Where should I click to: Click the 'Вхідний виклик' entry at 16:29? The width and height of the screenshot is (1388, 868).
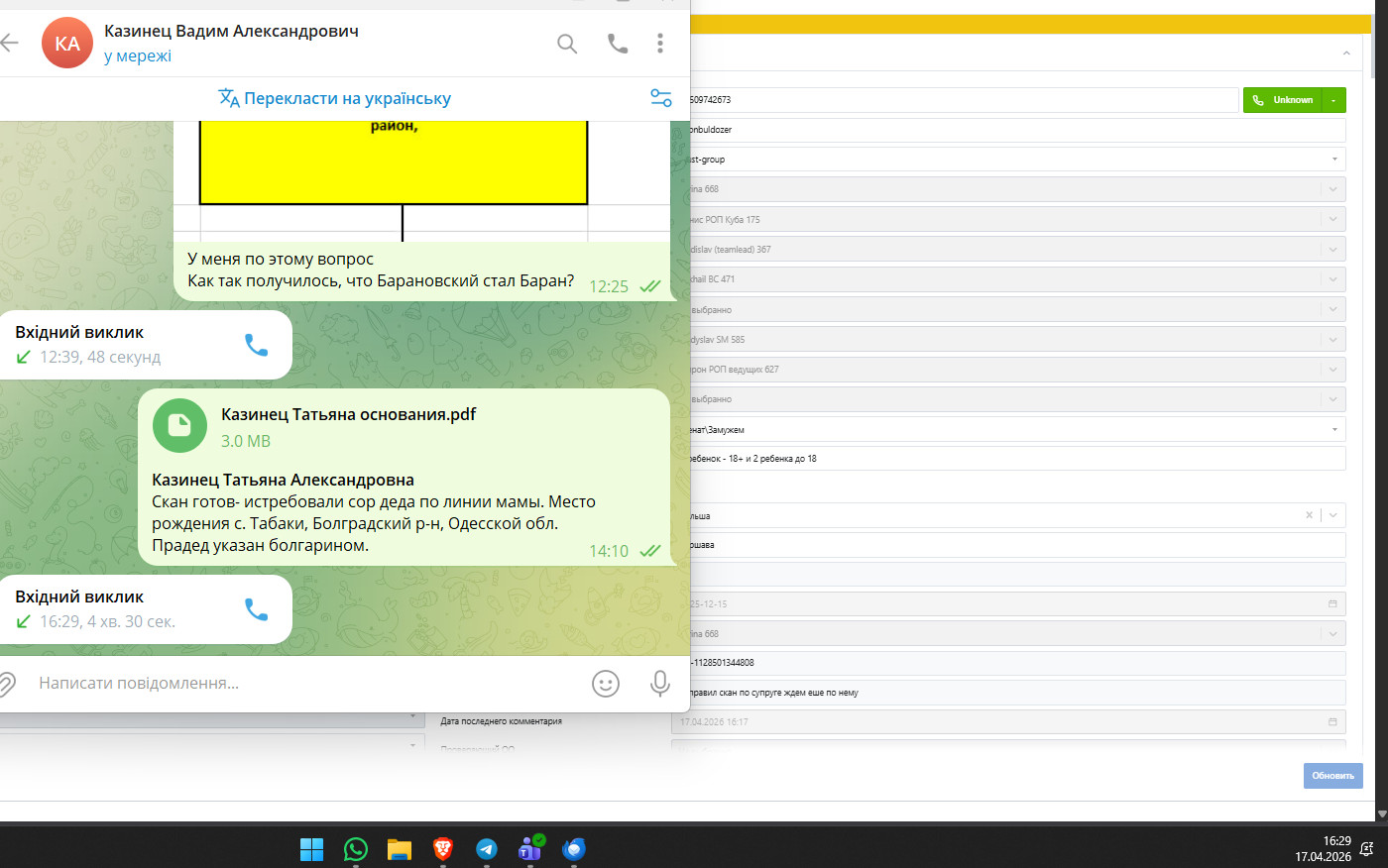pos(146,609)
